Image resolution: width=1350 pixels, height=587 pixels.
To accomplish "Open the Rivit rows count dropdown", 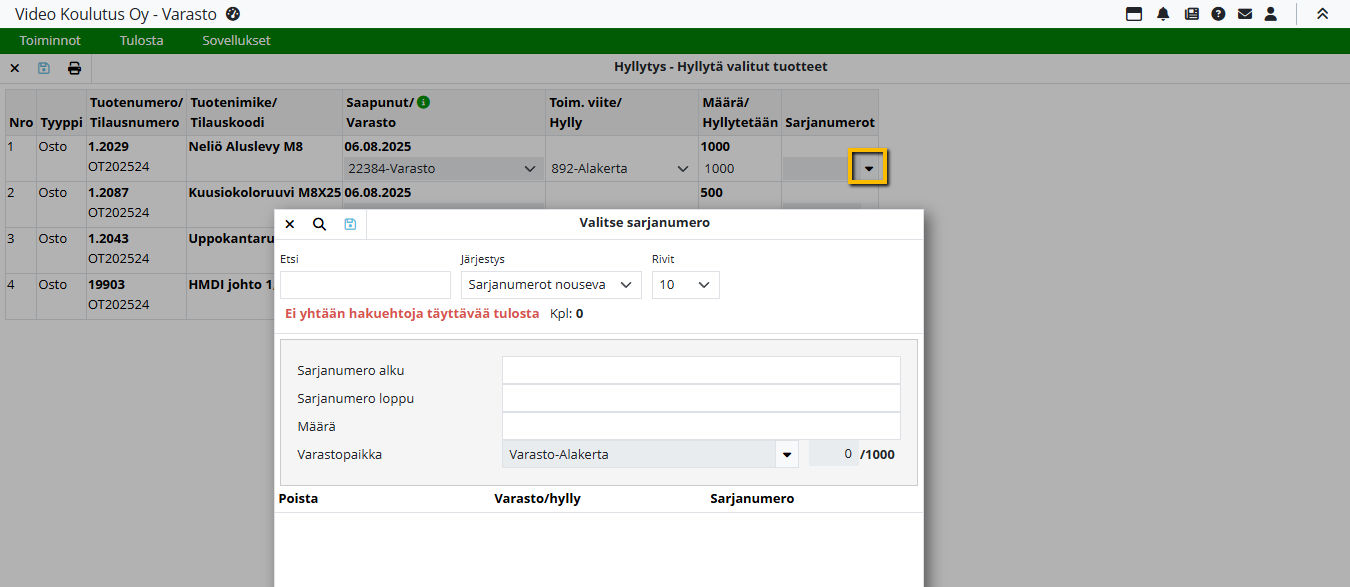I will (x=685, y=285).
